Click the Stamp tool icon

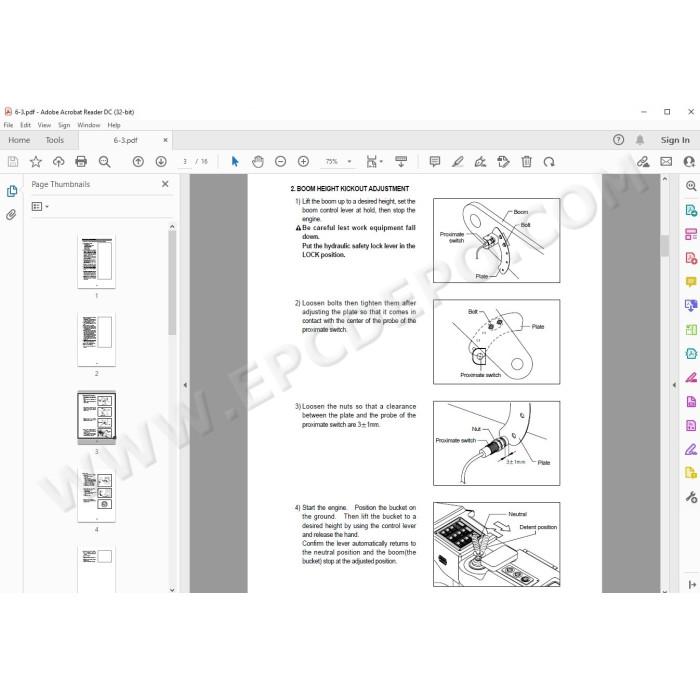(x=503, y=162)
